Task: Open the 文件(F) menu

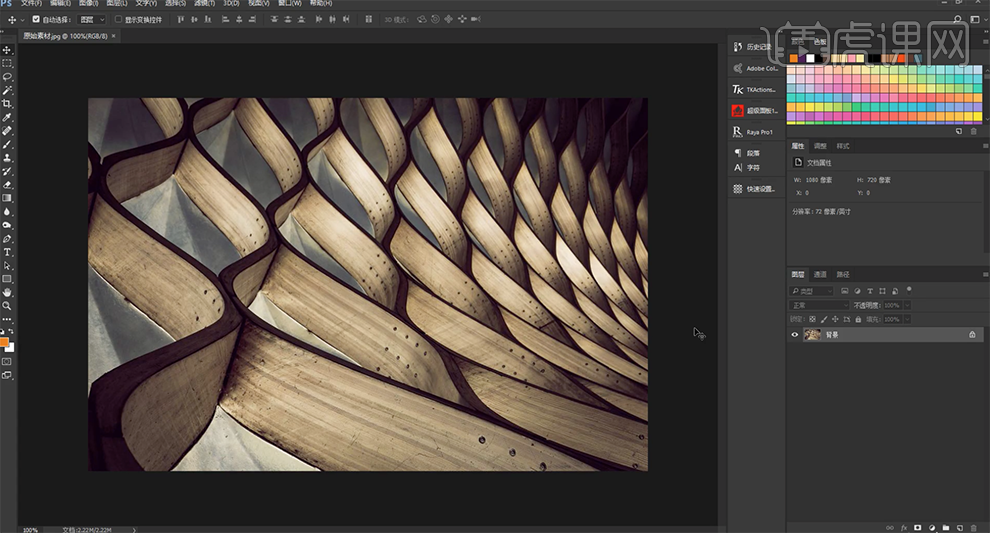Action: (31, 4)
